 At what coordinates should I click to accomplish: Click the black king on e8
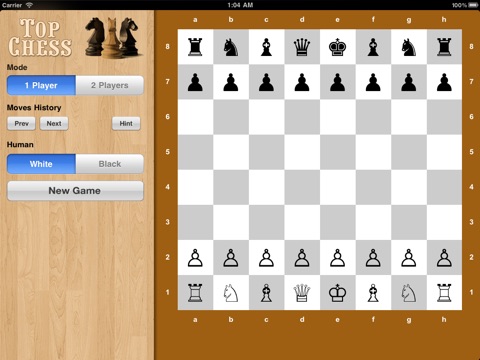(337, 47)
